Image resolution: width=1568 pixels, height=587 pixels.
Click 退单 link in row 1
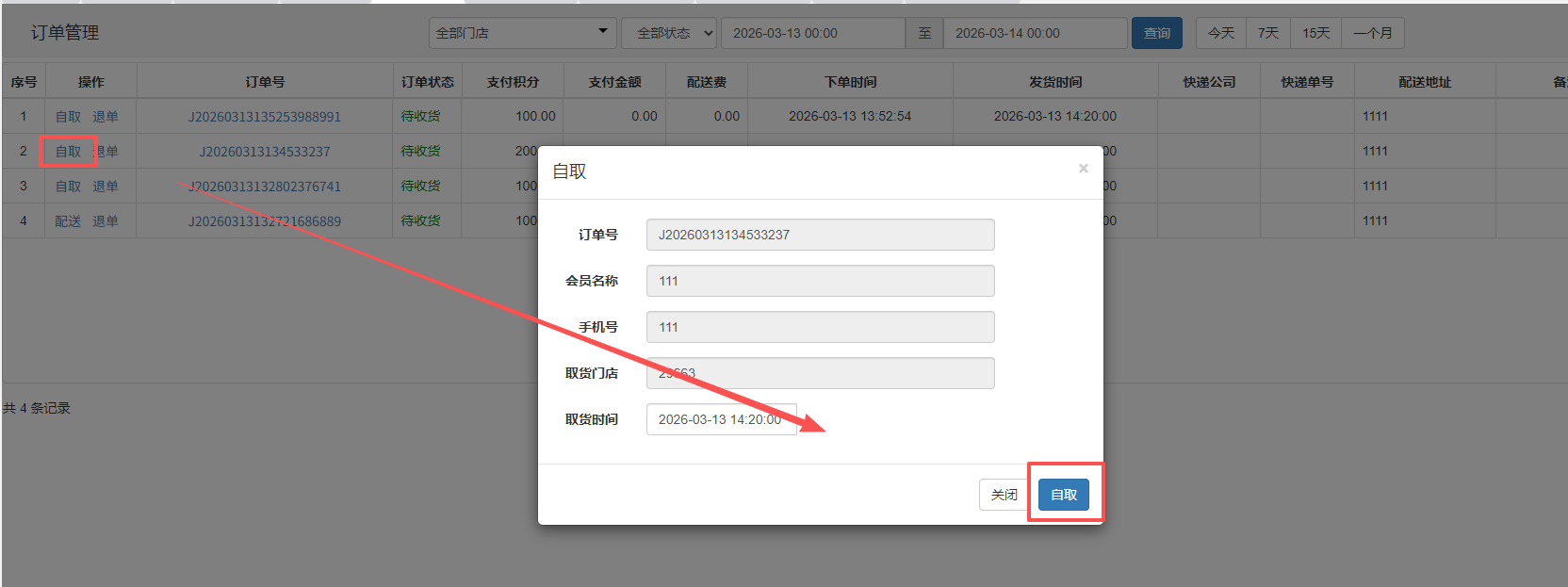click(106, 117)
